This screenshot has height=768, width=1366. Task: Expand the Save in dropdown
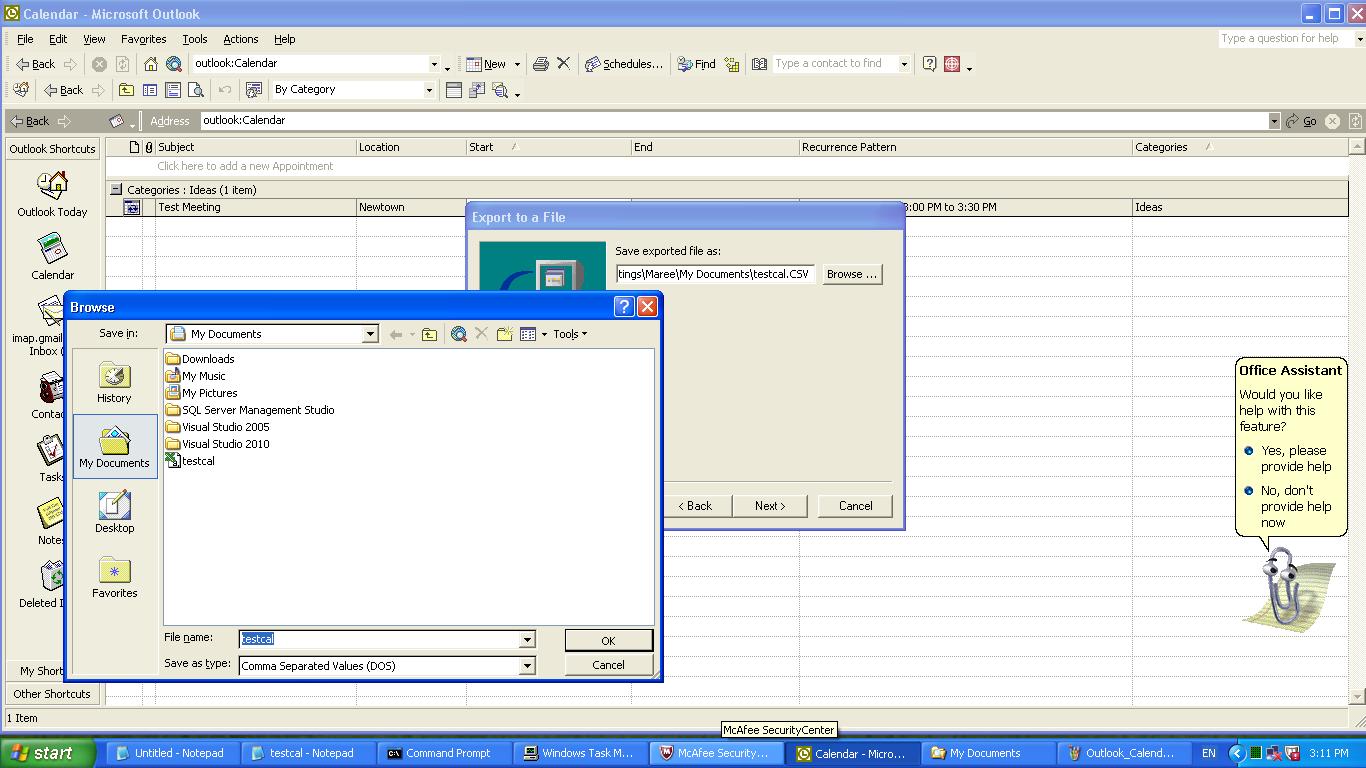click(x=370, y=334)
